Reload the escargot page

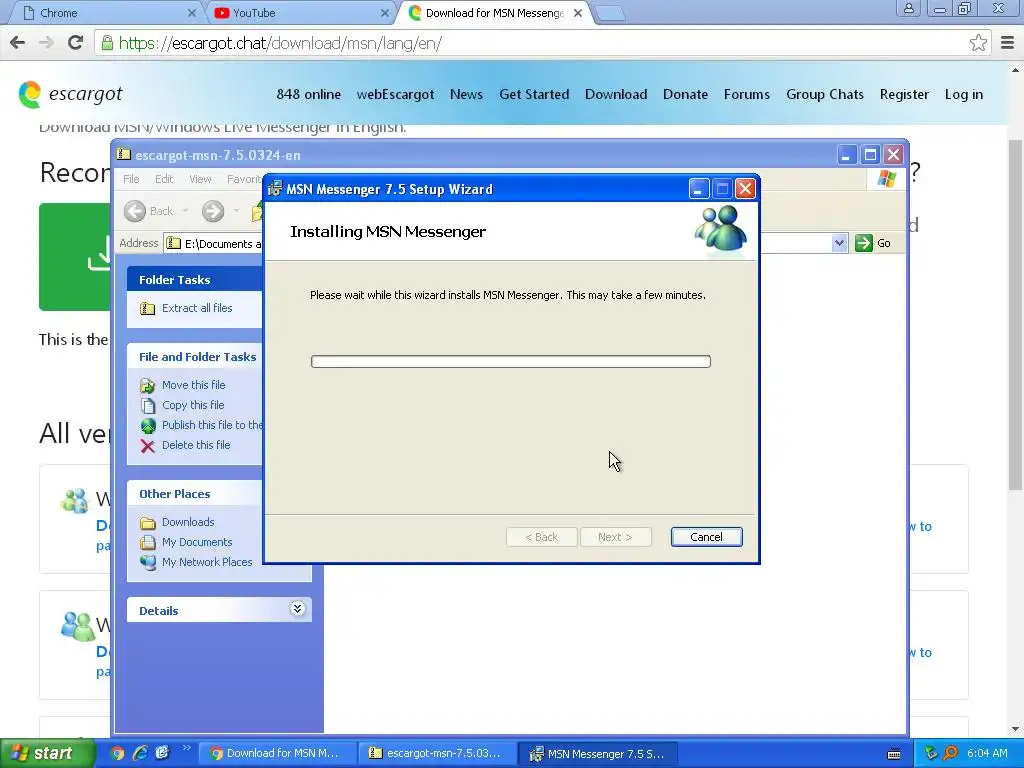click(x=75, y=43)
